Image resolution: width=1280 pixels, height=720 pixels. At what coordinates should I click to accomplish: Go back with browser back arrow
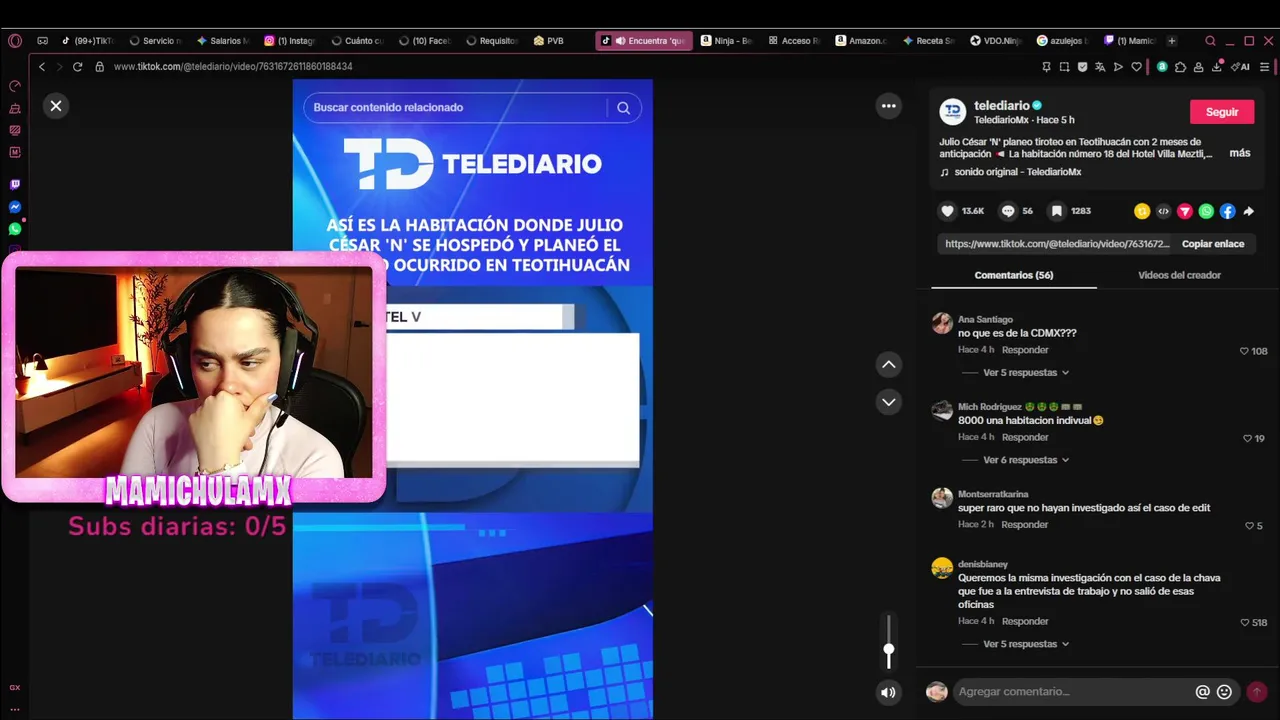click(41, 67)
